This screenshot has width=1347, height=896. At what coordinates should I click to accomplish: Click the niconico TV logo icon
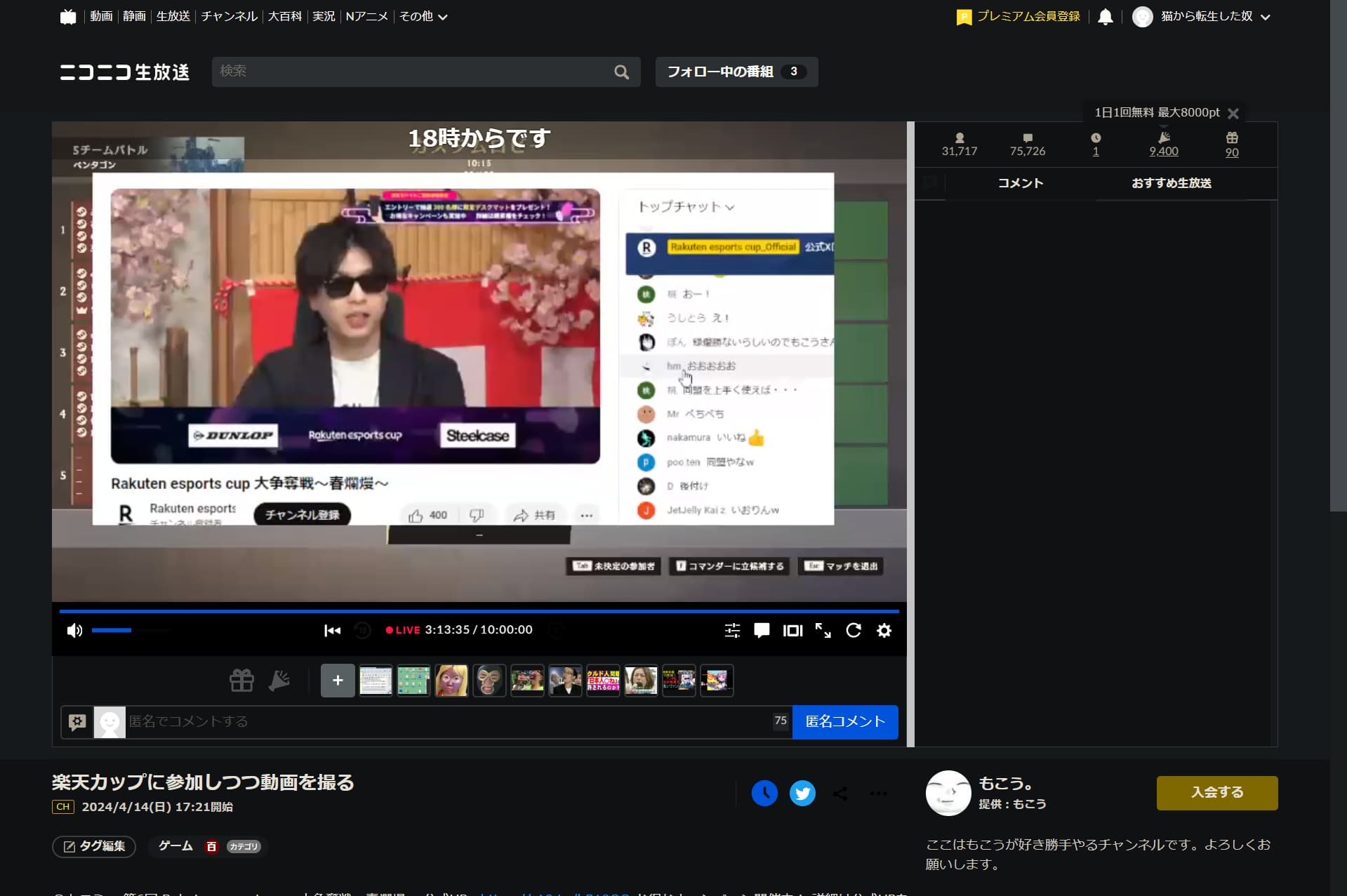point(68,16)
